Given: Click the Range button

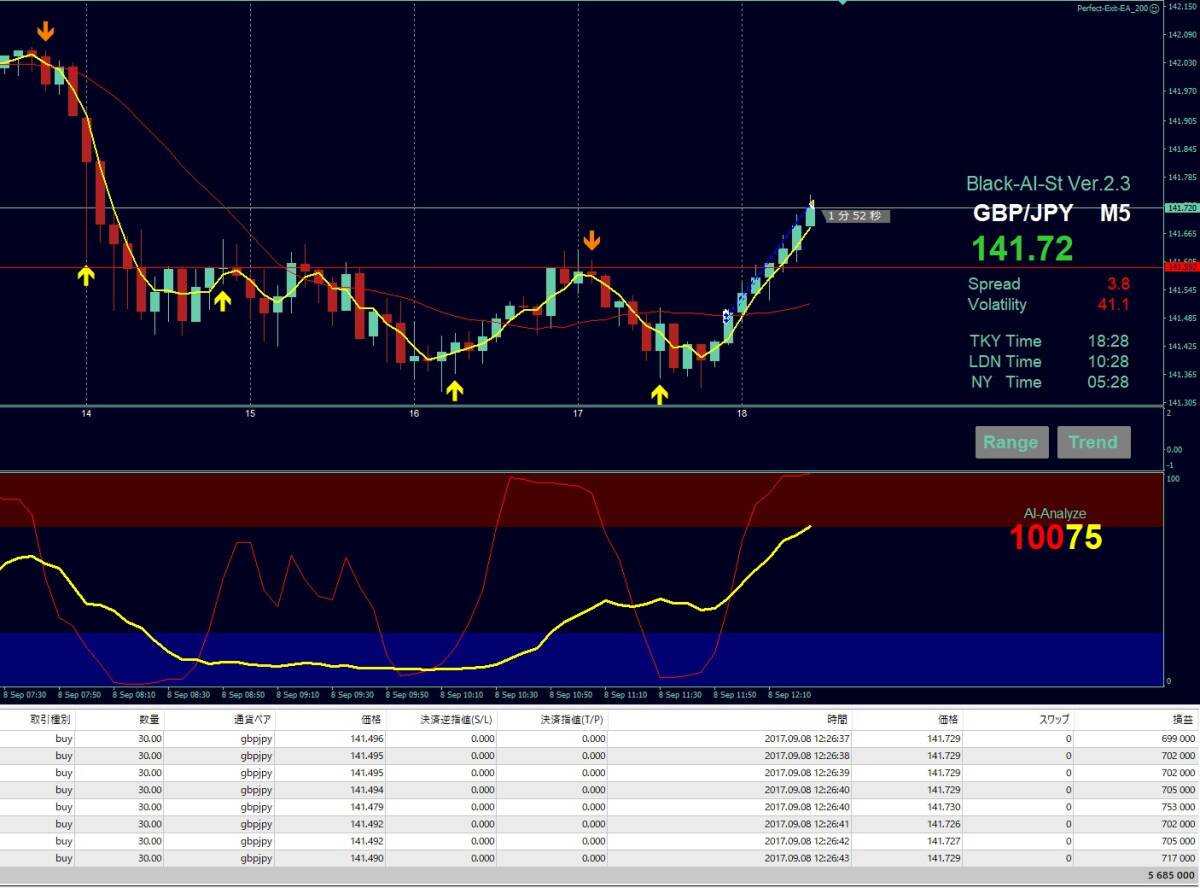Looking at the screenshot, I should pos(1011,442).
